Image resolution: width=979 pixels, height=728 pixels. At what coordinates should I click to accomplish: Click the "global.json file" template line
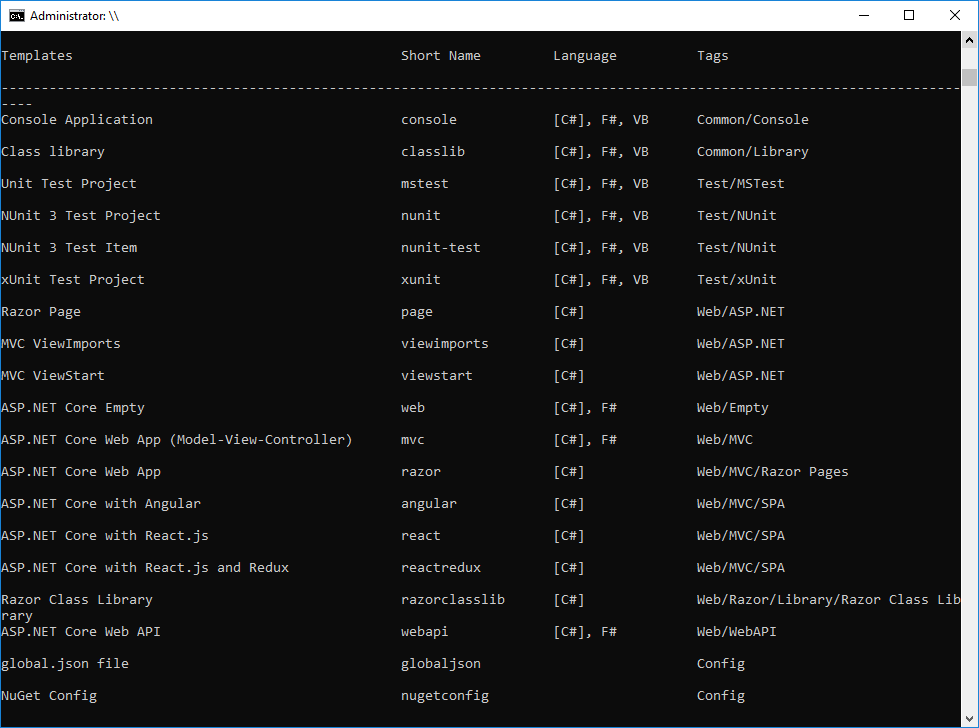coord(65,664)
